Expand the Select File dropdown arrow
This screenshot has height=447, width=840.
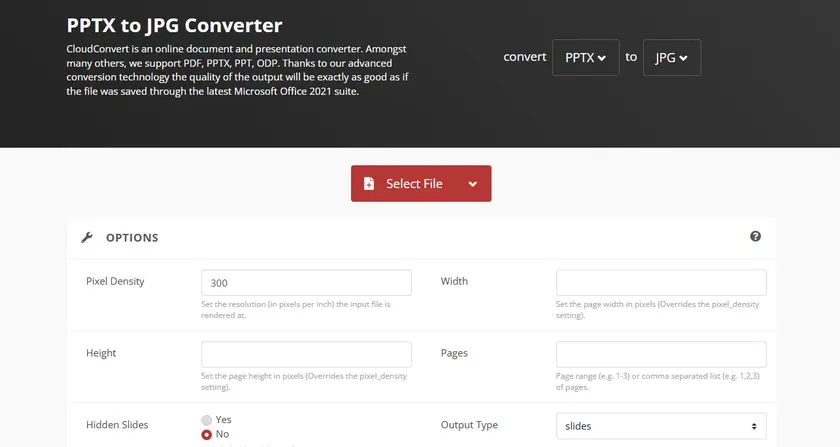coord(472,184)
